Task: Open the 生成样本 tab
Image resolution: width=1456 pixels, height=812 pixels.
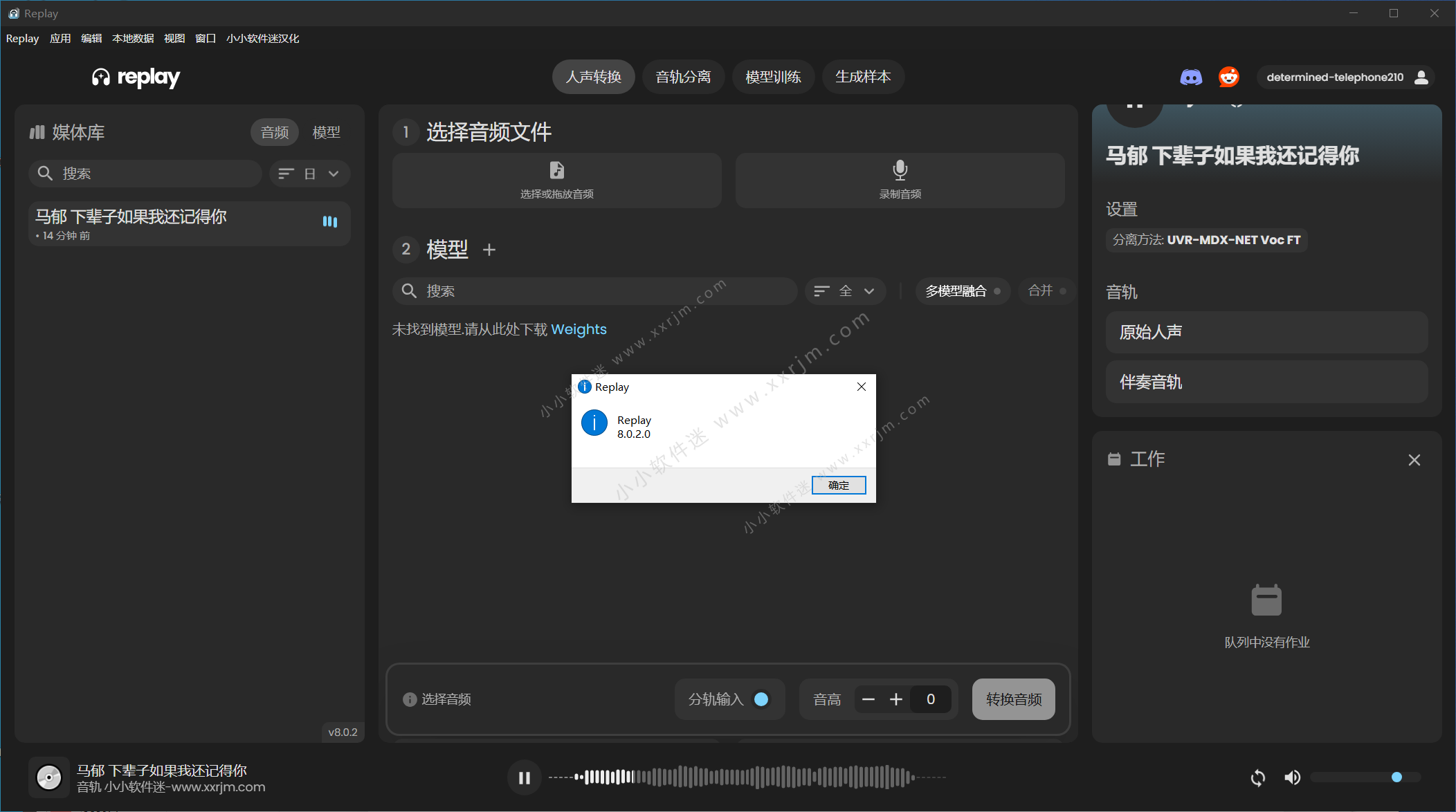Action: point(863,77)
